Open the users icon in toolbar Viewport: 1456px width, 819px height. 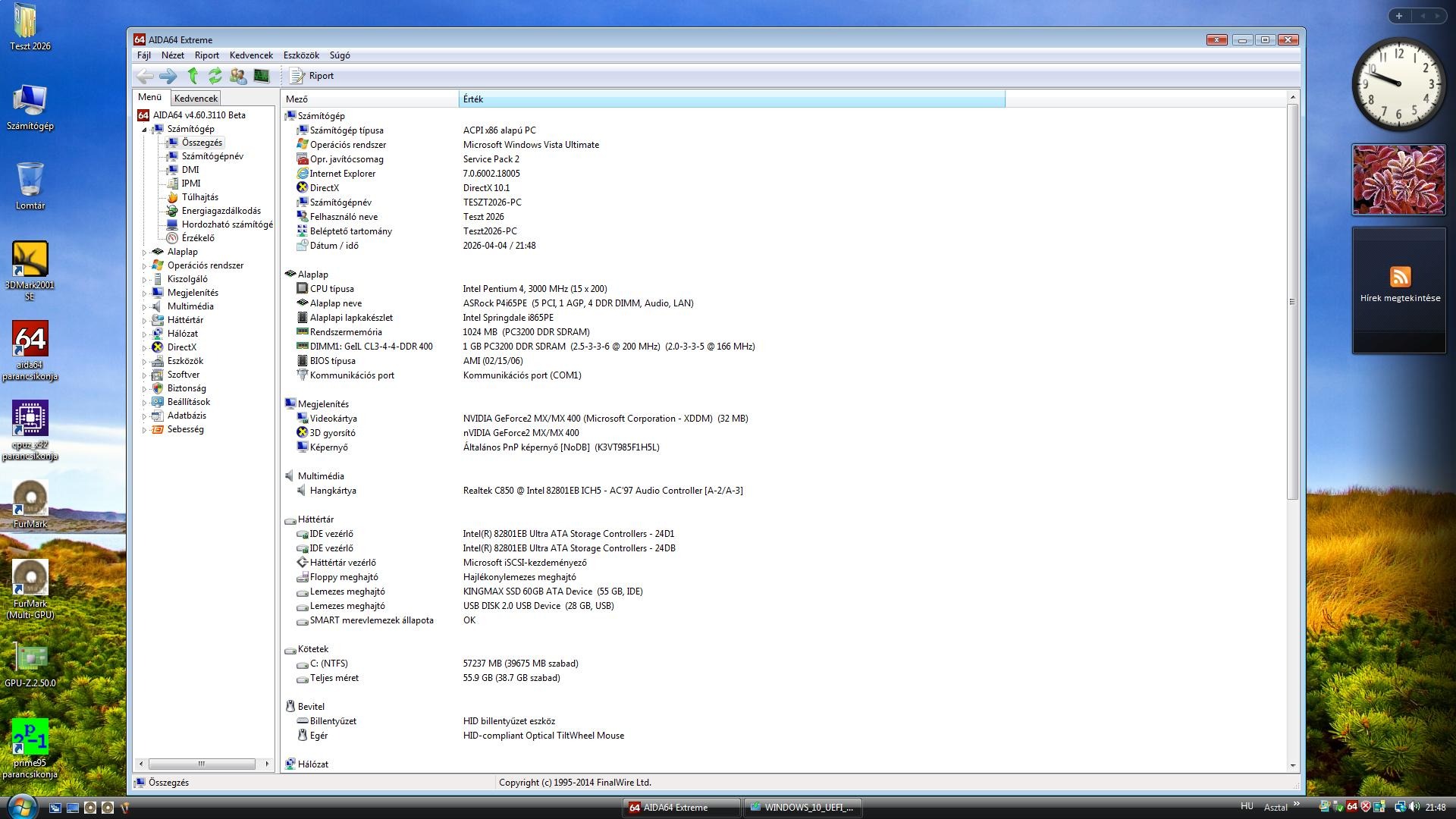click(x=238, y=76)
